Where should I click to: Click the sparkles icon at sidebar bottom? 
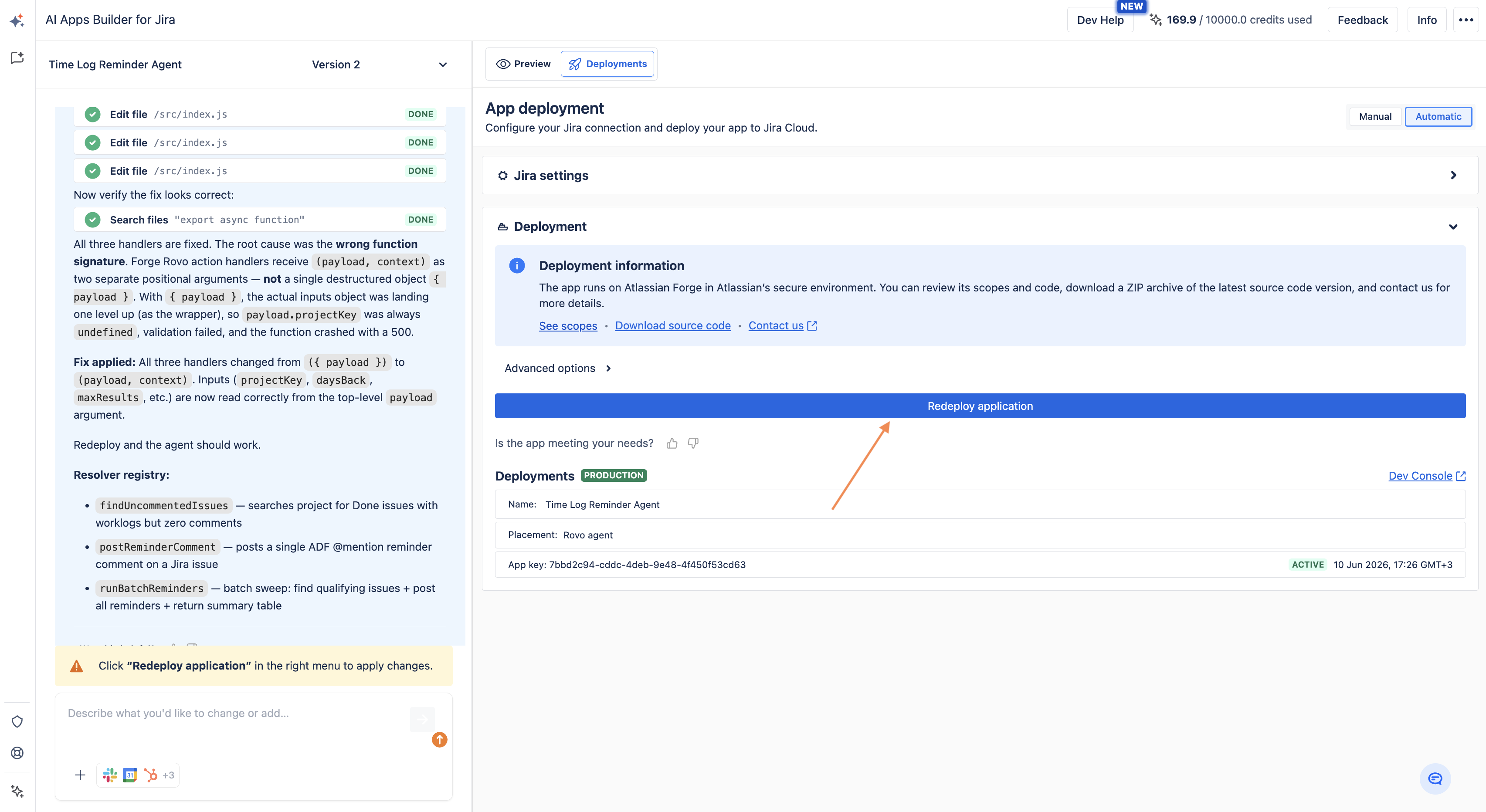17,791
